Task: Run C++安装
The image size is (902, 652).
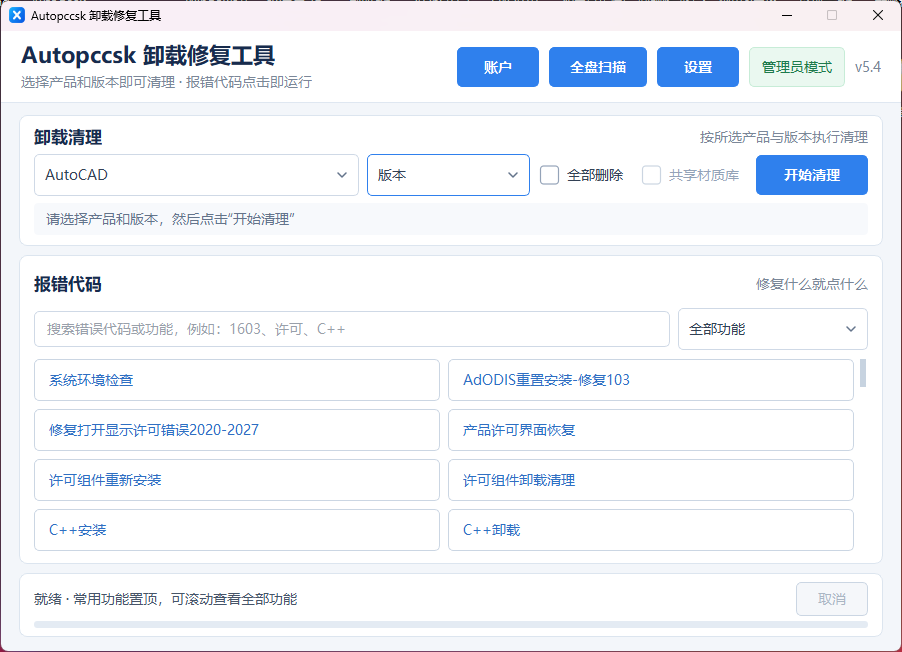Action: (x=236, y=530)
